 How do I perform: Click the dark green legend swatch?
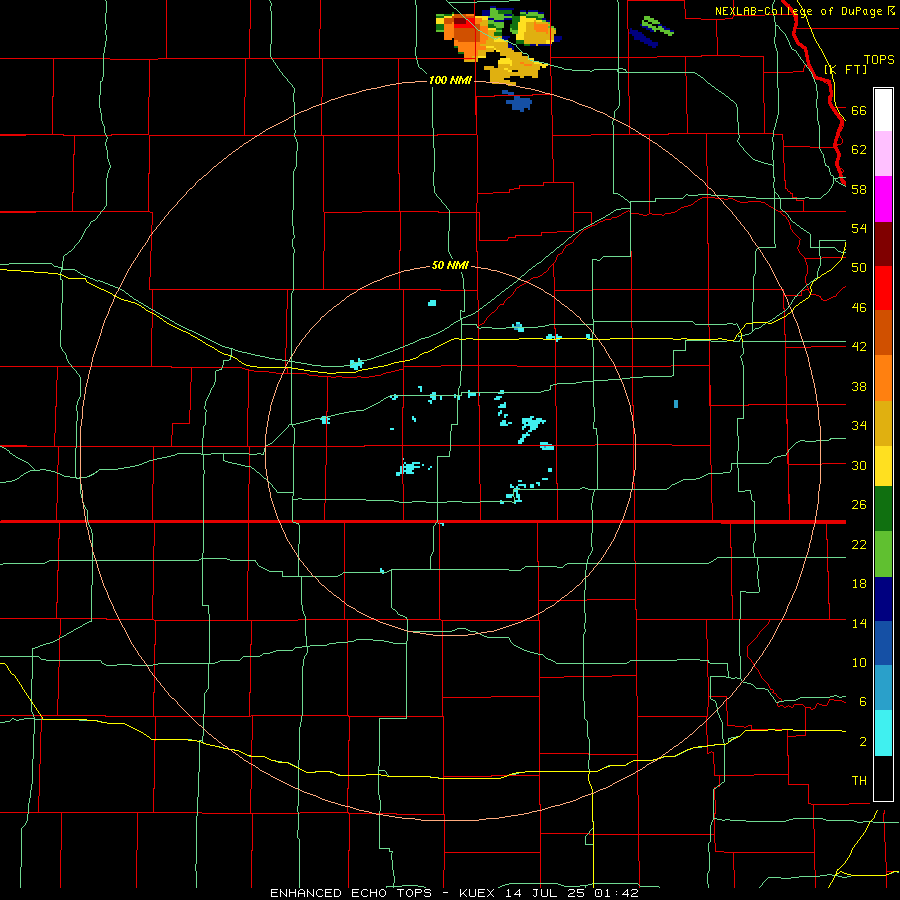pos(883,509)
